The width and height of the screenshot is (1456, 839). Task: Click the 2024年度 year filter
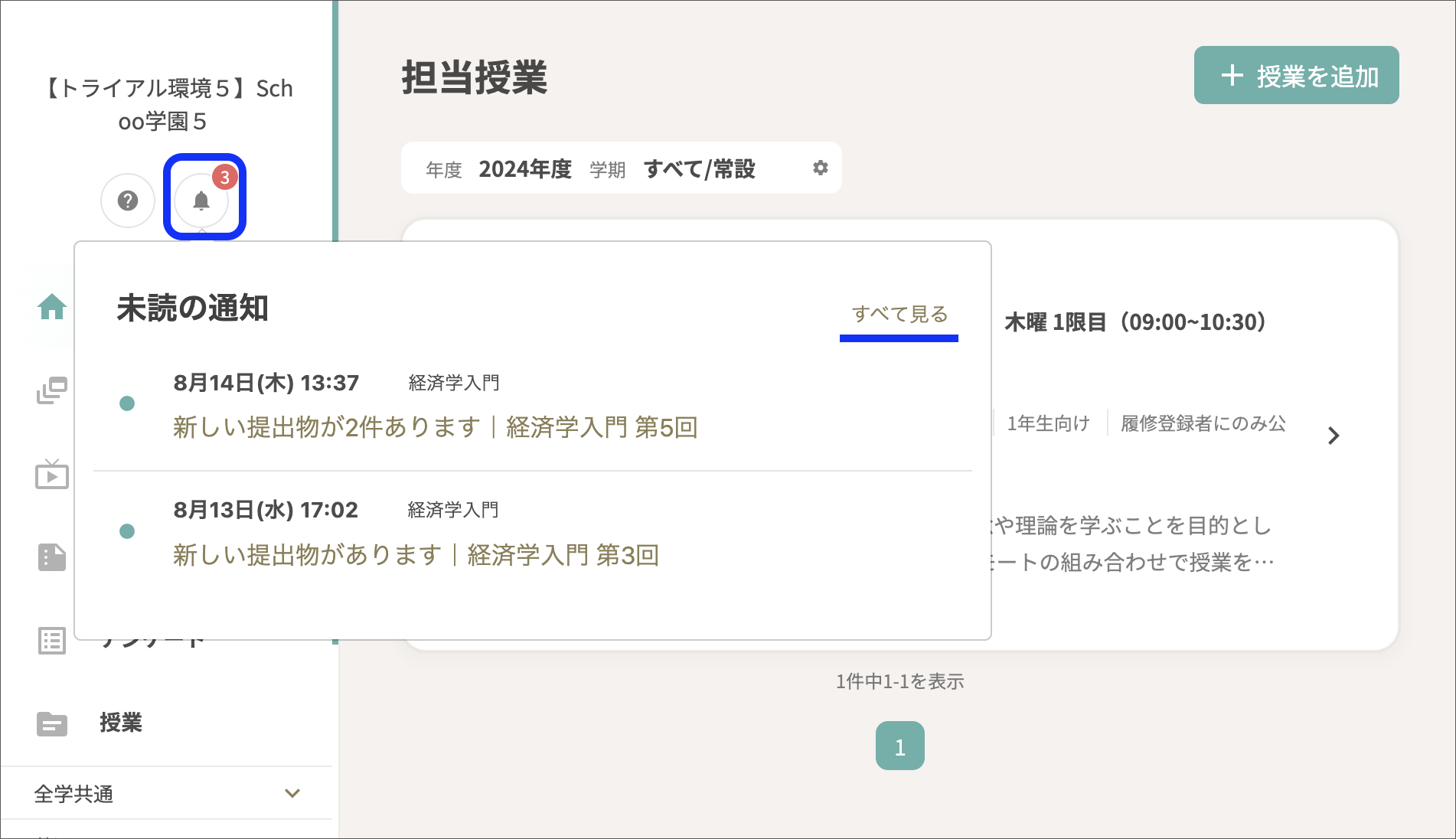[x=525, y=169]
